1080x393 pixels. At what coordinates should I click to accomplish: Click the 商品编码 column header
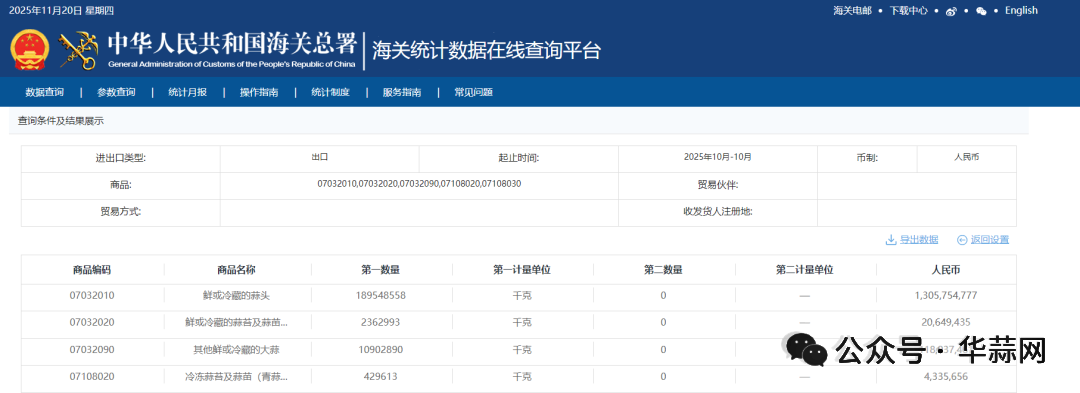[x=92, y=270]
